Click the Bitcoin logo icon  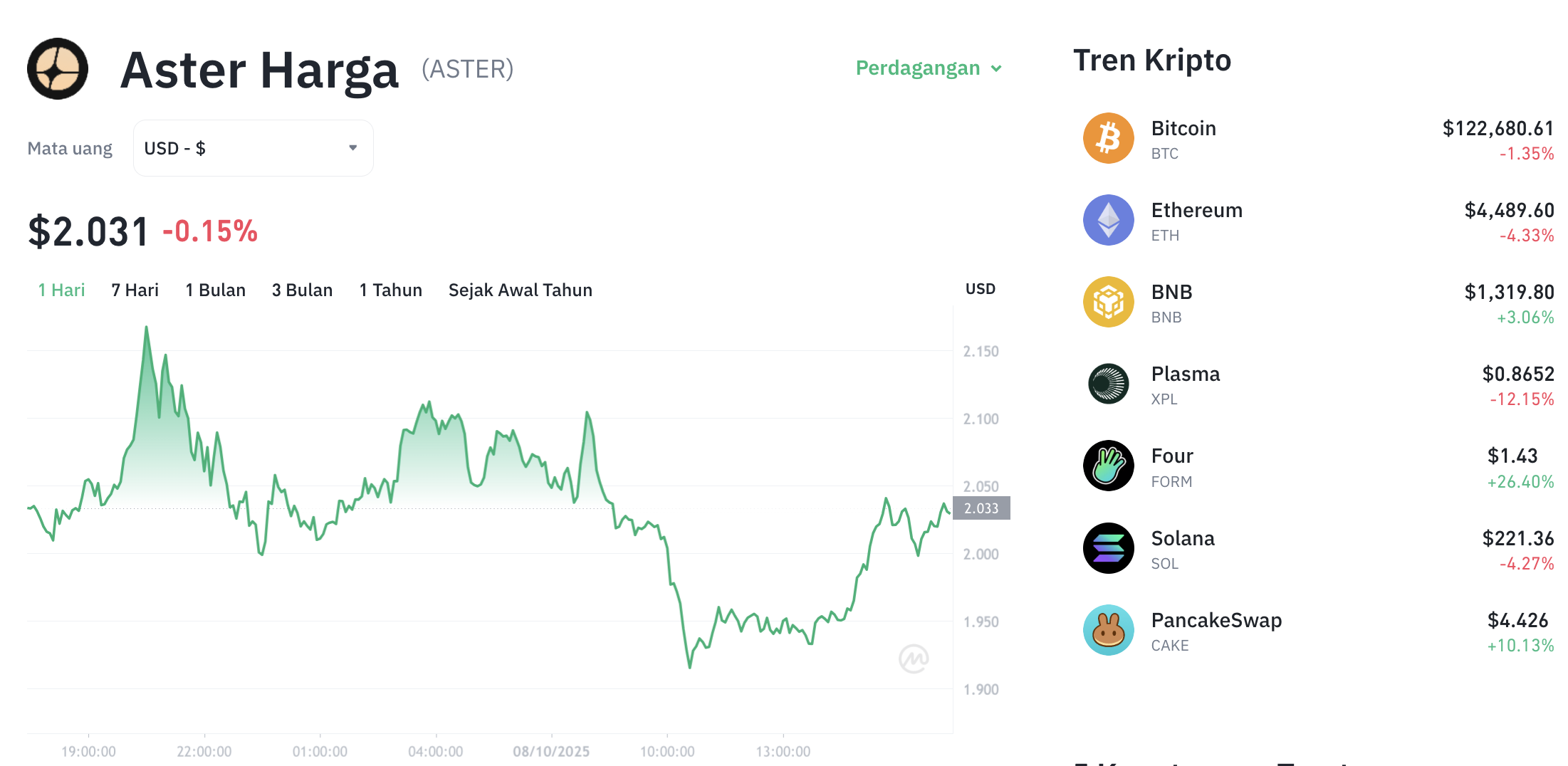coord(1108,138)
